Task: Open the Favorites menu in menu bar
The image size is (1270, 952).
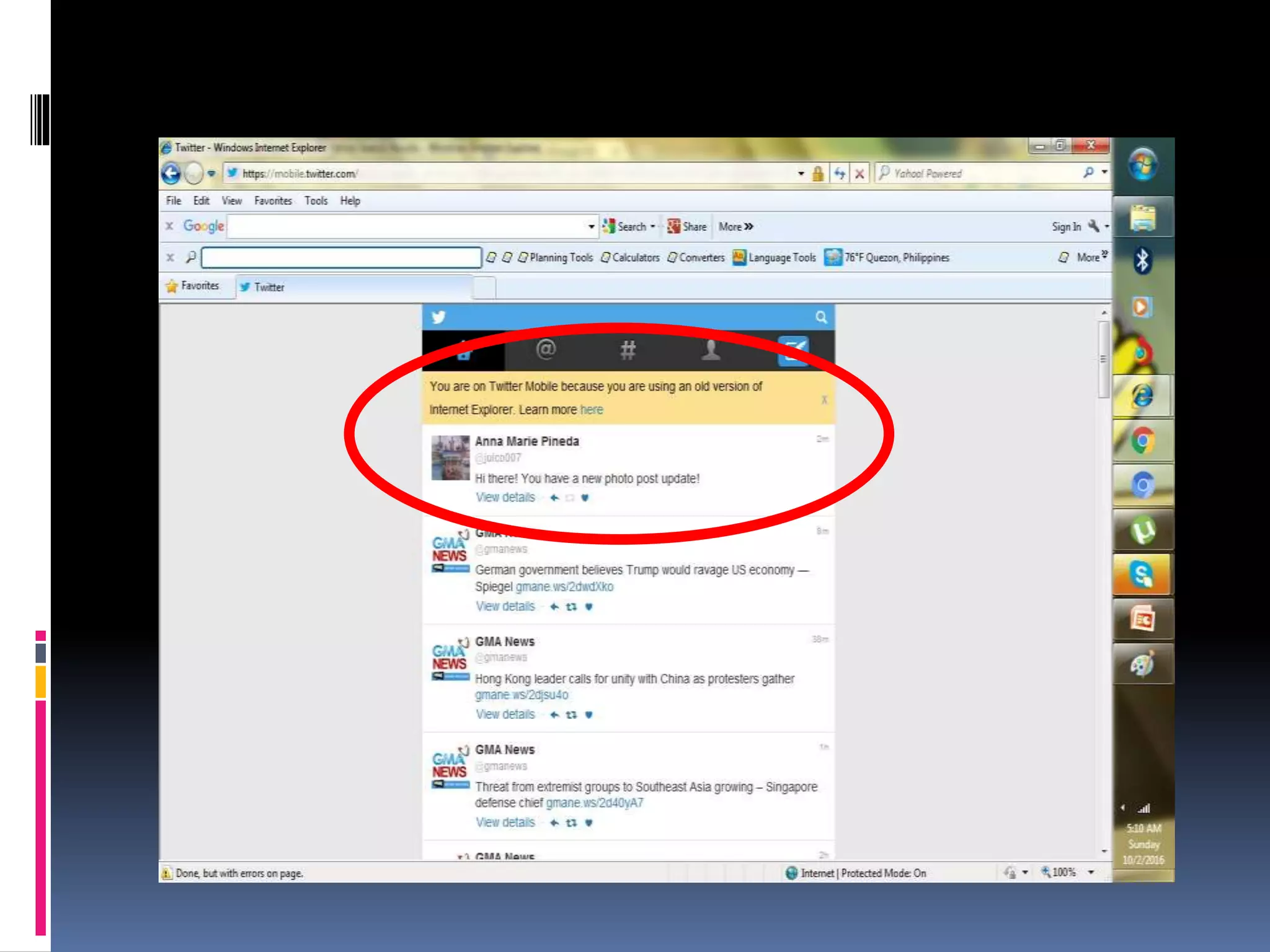Action: [x=273, y=201]
